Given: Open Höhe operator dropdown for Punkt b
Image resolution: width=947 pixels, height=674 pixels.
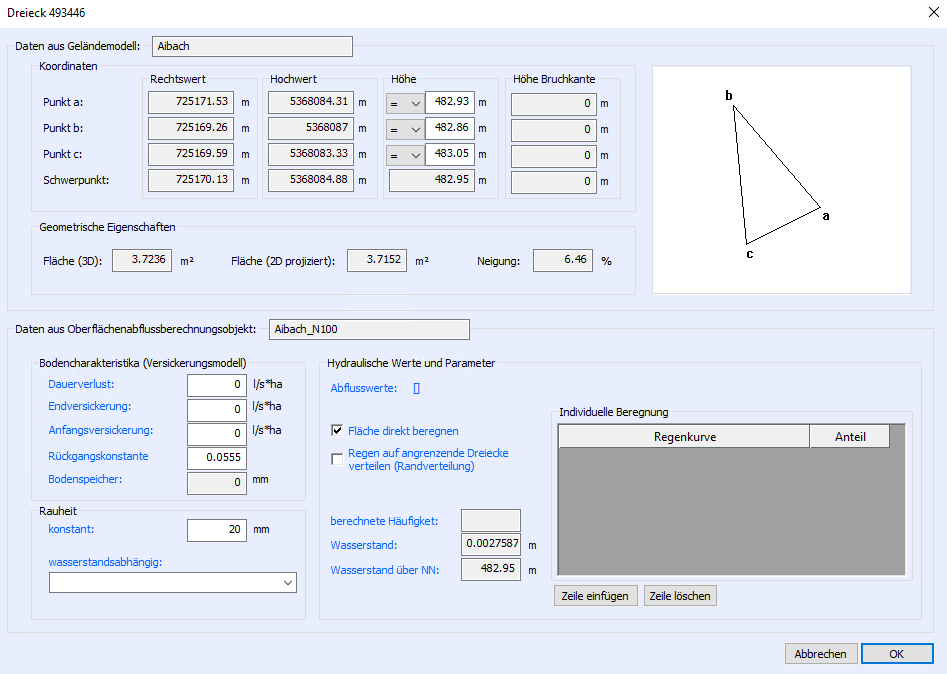Looking at the screenshot, I should click(x=405, y=129).
